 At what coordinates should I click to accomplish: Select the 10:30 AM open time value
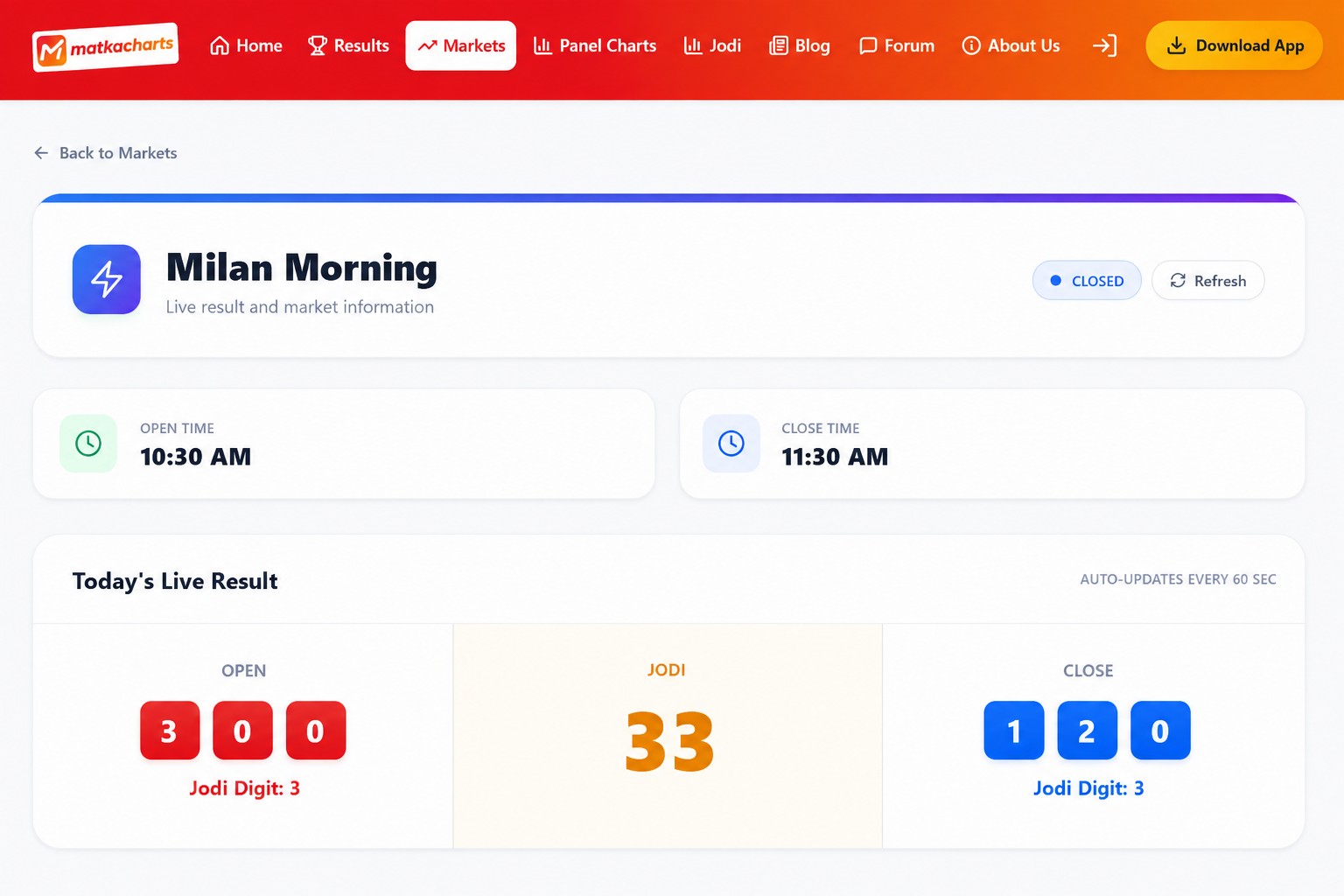[x=196, y=457]
